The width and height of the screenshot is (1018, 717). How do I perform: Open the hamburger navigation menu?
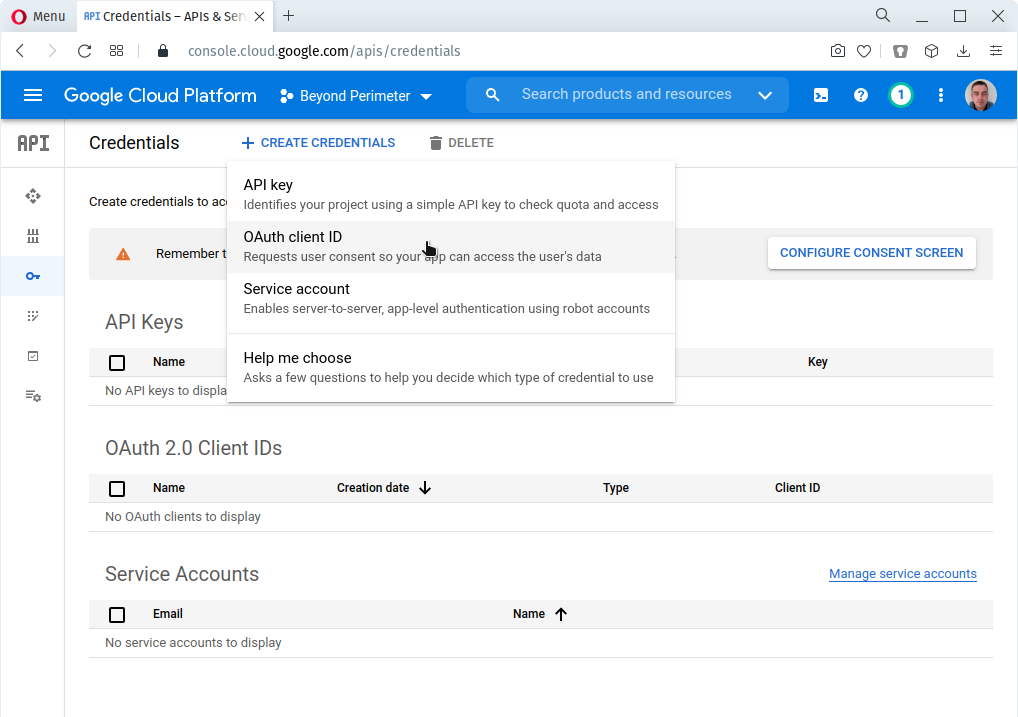pos(33,96)
